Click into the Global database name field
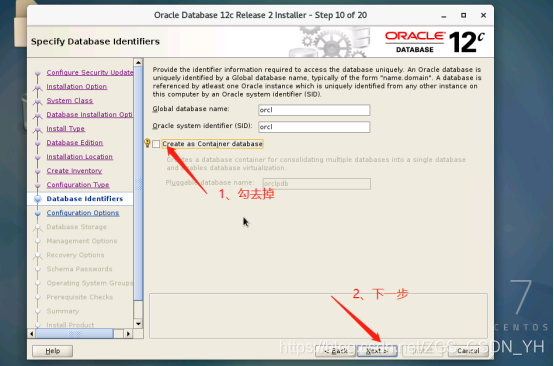This screenshot has width=554, height=366. click(x=314, y=110)
